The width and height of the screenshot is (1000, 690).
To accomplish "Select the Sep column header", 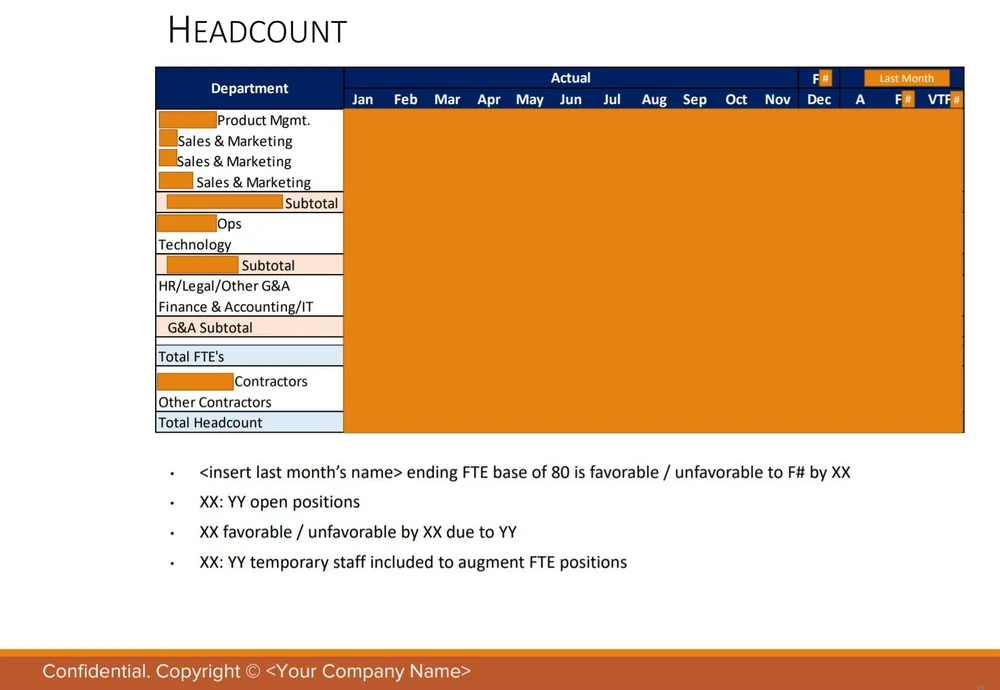I will (x=695, y=99).
